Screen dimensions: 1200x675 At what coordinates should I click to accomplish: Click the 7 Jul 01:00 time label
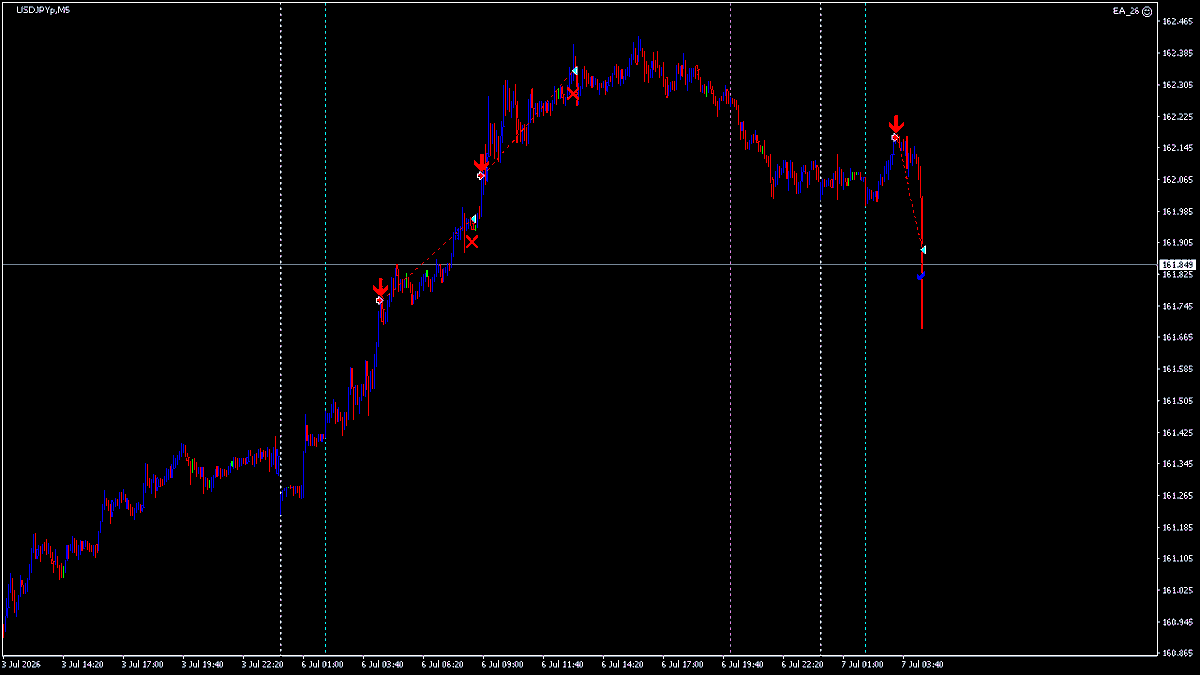(x=863, y=663)
